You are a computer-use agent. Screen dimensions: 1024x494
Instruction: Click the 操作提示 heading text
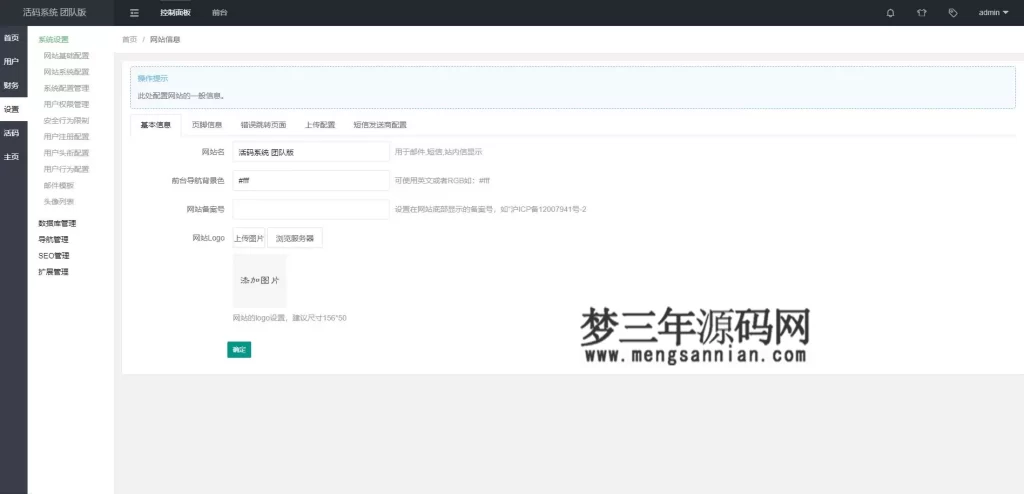152,78
